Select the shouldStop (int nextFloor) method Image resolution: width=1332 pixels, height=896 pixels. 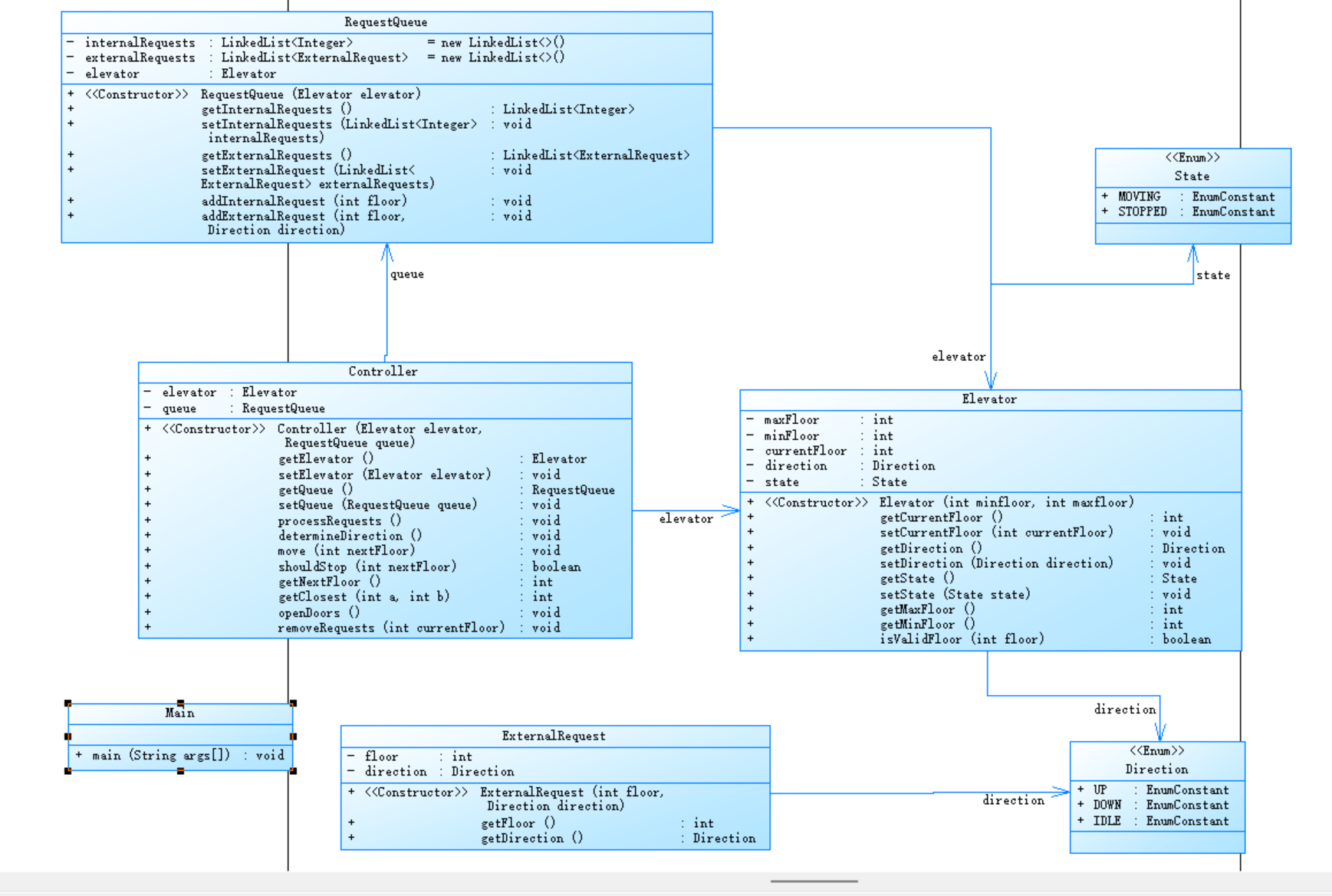click(363, 567)
